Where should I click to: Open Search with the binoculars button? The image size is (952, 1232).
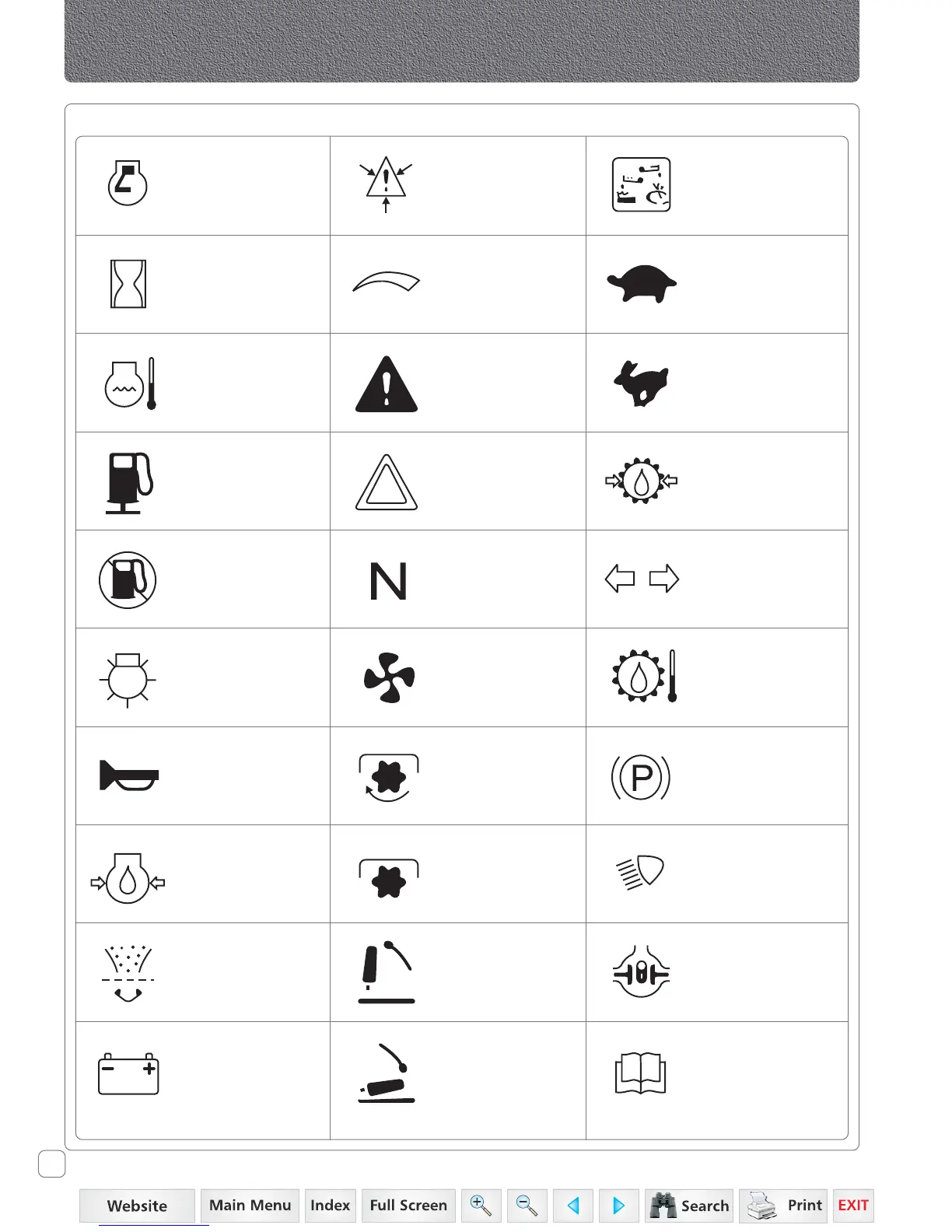tap(689, 1206)
